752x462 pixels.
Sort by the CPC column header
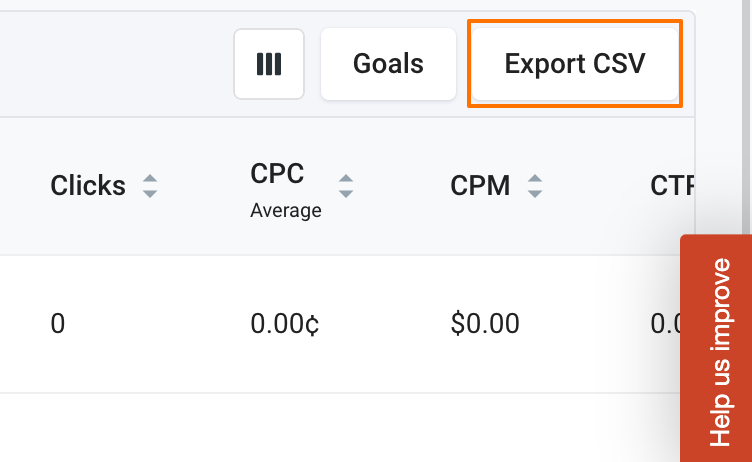point(277,174)
